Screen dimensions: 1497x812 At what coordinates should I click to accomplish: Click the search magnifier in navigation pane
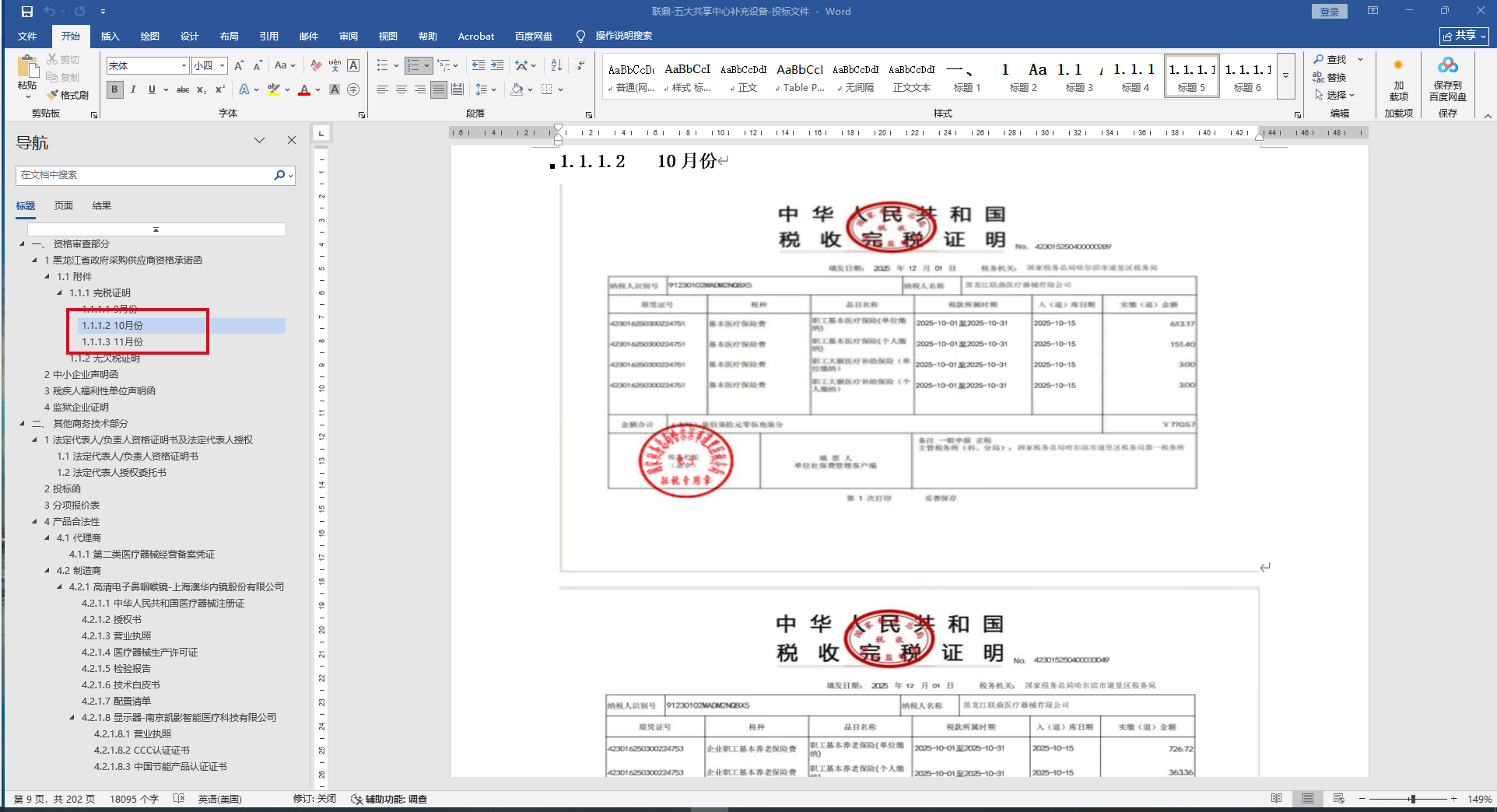pyautogui.click(x=279, y=175)
